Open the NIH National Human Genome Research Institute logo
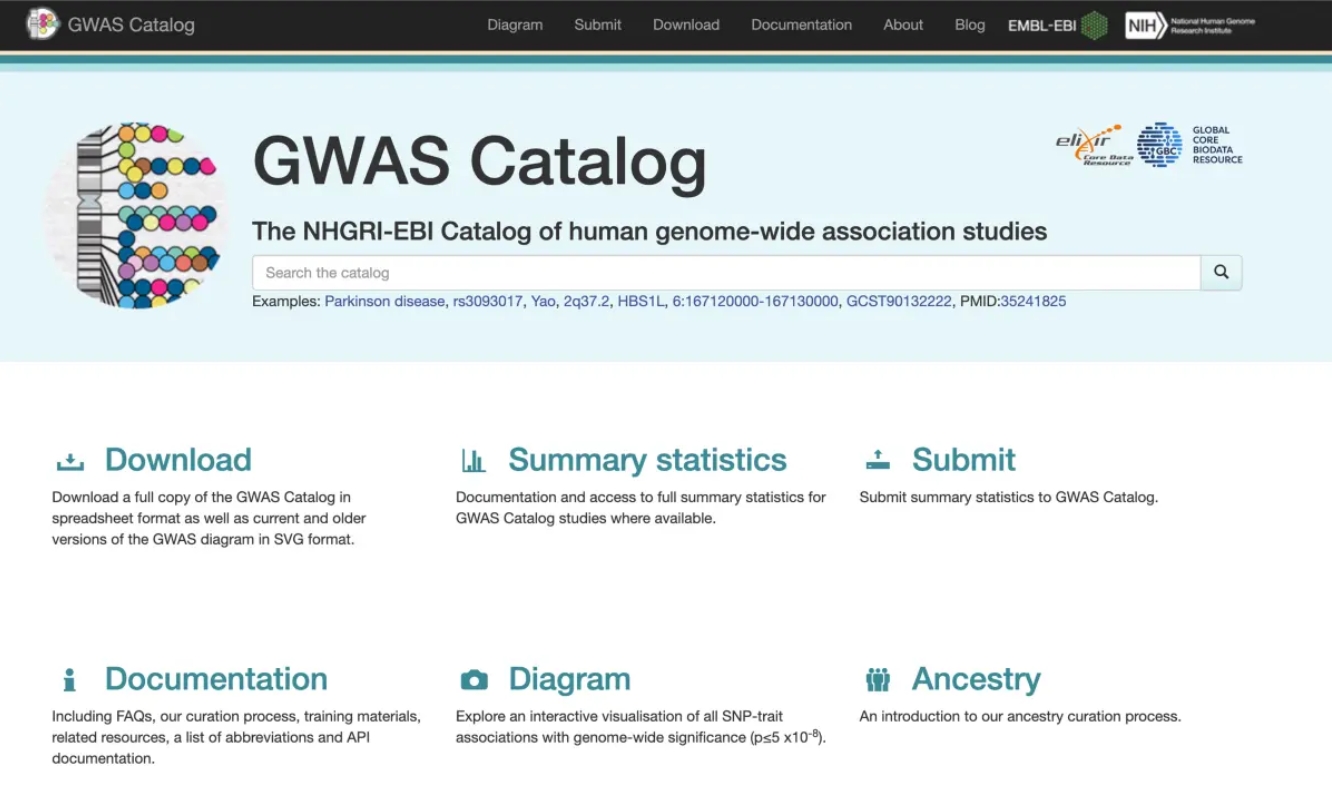 coord(1190,25)
